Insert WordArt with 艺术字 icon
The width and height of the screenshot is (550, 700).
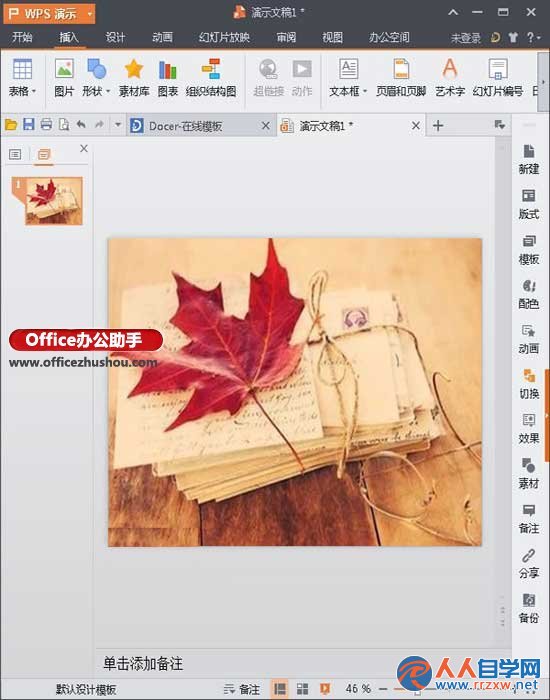450,78
